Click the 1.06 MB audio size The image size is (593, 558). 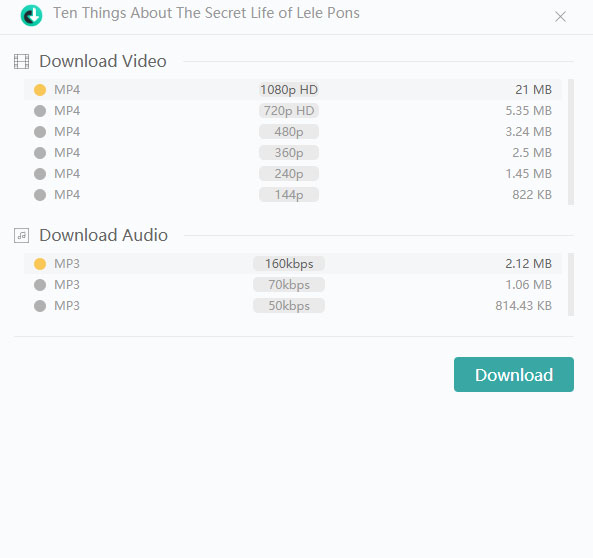(529, 284)
